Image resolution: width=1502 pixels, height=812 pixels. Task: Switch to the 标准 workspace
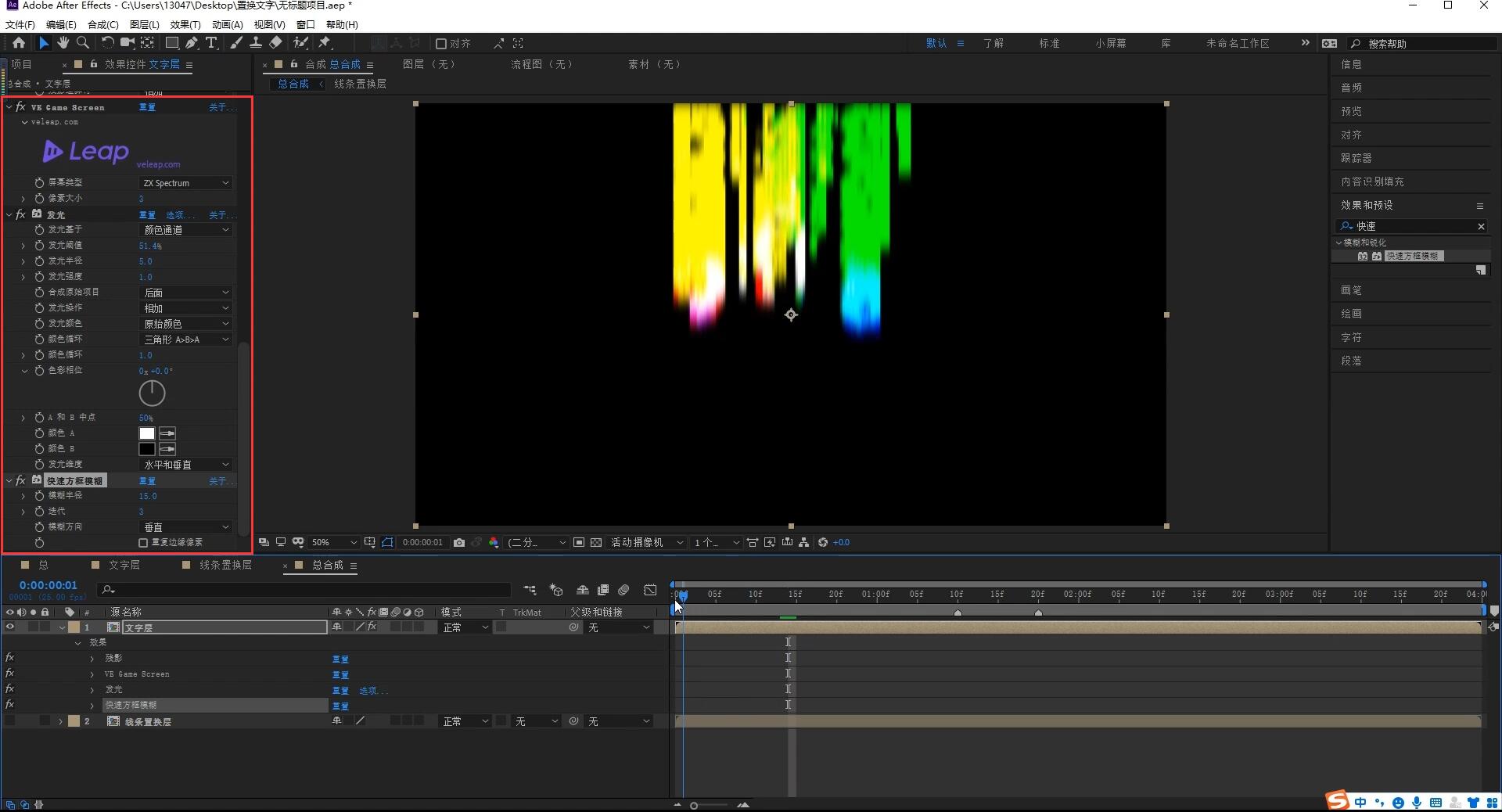(1049, 44)
